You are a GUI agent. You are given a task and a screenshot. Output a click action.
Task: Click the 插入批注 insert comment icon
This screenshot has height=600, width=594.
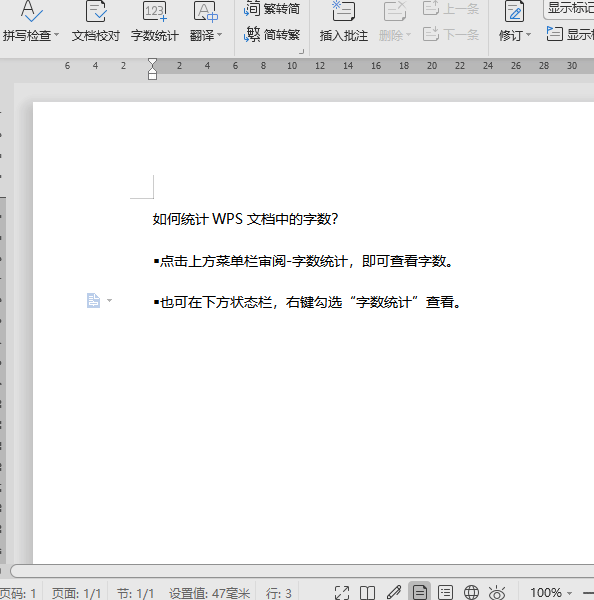pyautogui.click(x=343, y=11)
